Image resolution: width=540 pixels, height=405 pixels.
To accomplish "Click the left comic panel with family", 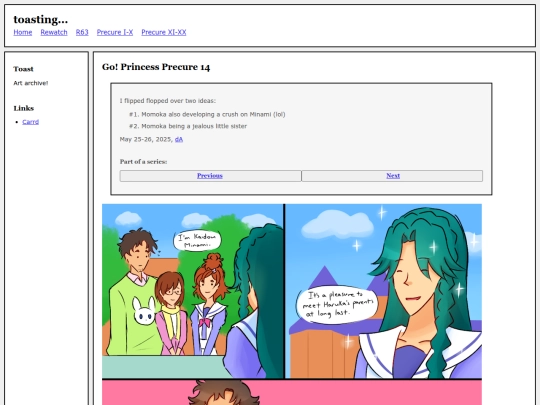I will click(x=193, y=291).
